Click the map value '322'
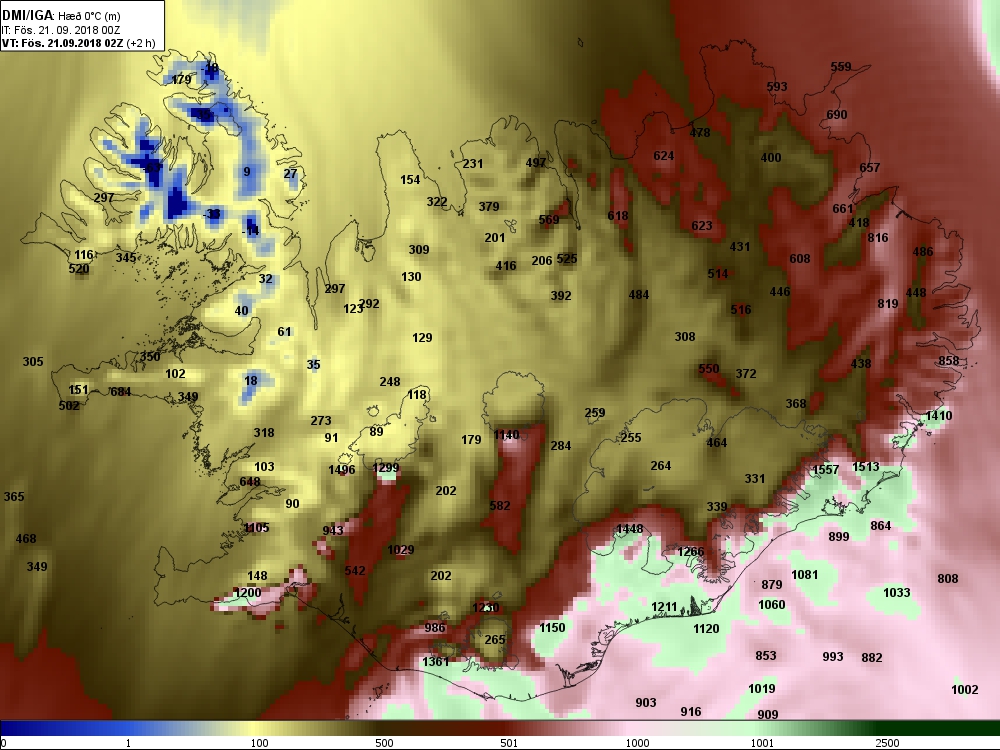This screenshot has width=1000, height=750. coord(437,202)
